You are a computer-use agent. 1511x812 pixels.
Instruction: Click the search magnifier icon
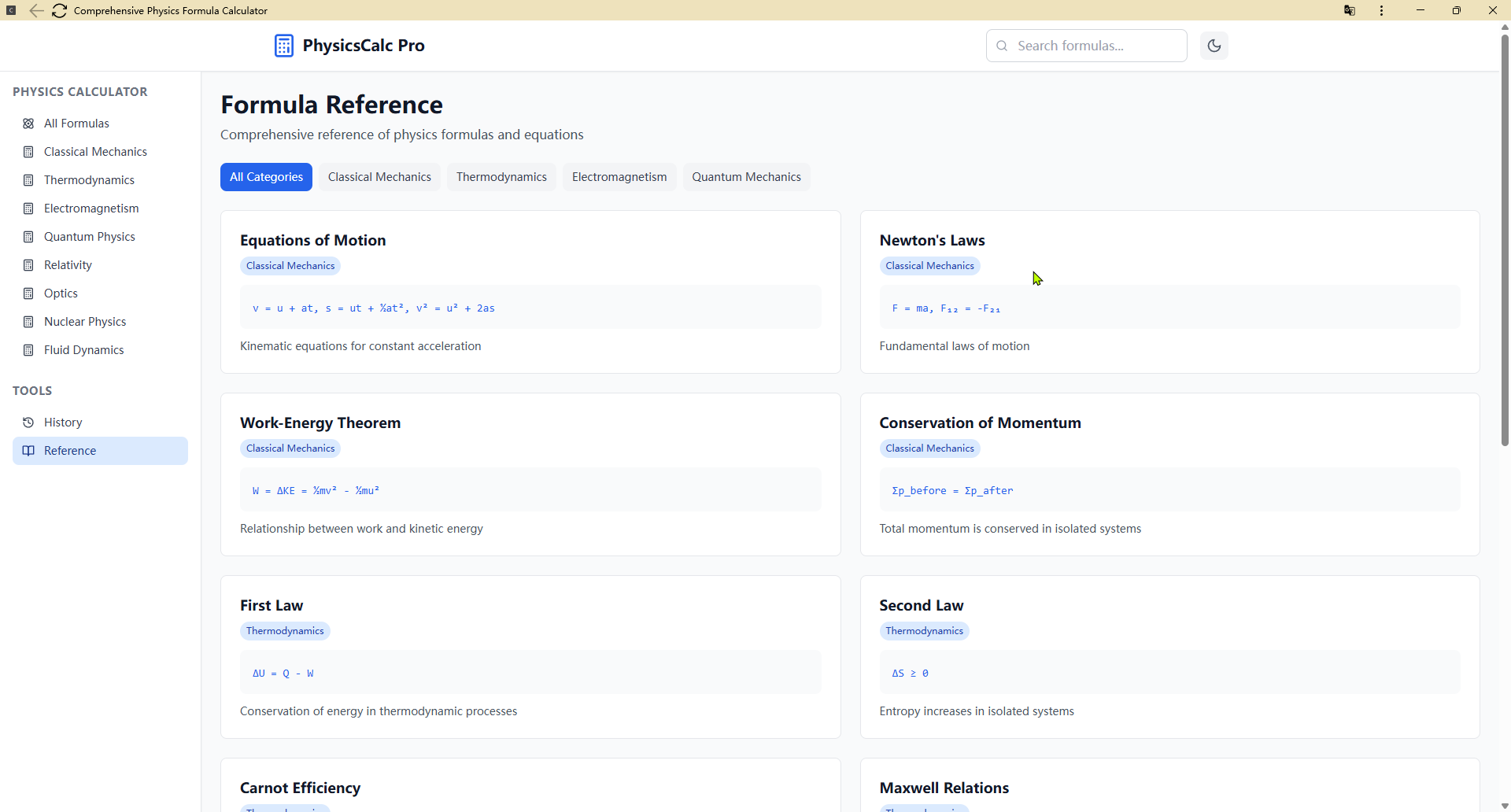[1002, 46]
